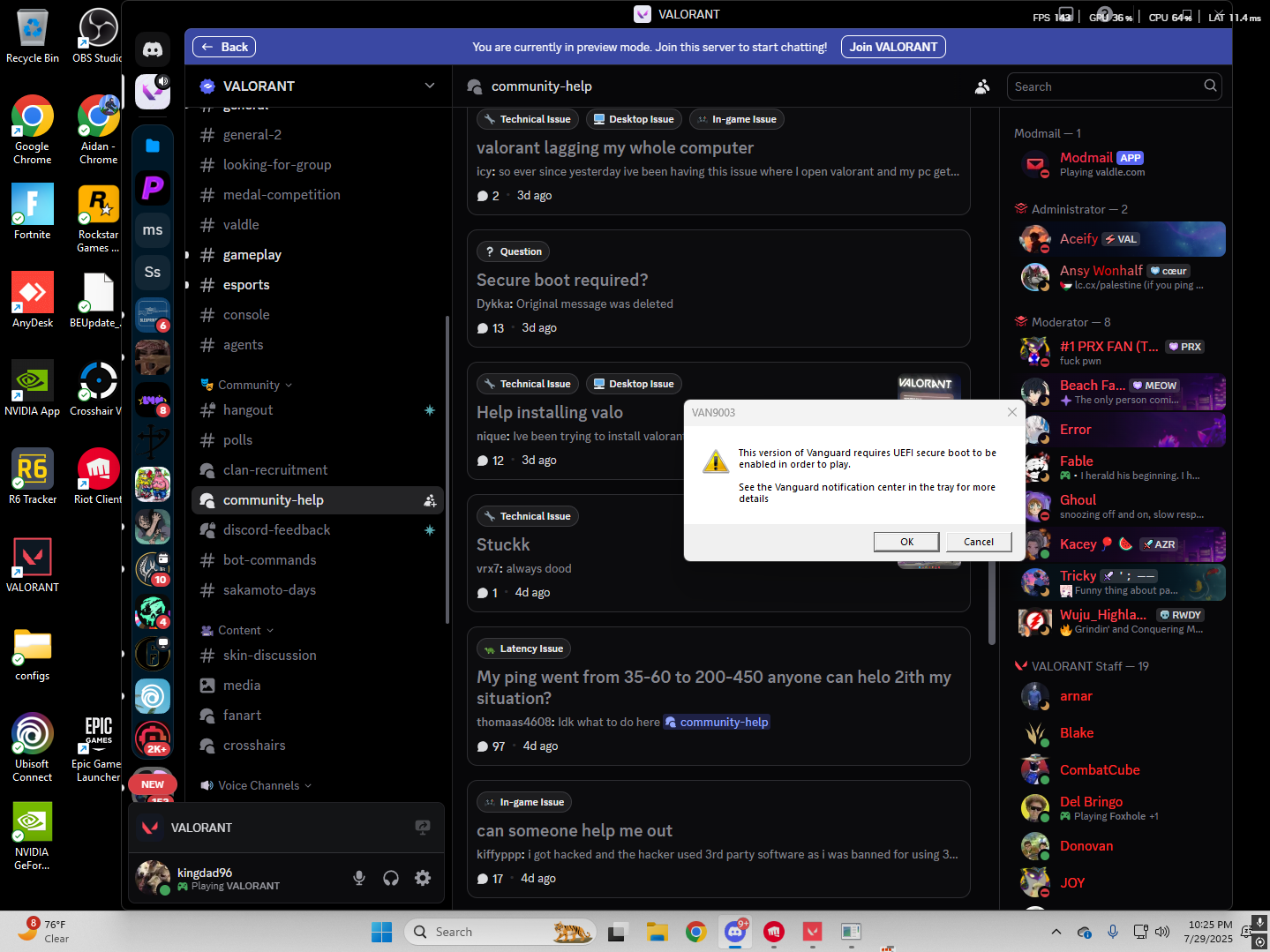The image size is (1270, 952).
Task: Open Ubisoft Connect desktop shortcut
Action: [33, 748]
